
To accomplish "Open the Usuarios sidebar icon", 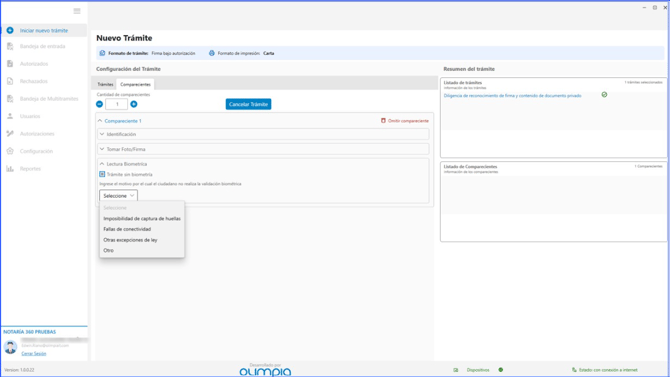I will click(10, 116).
